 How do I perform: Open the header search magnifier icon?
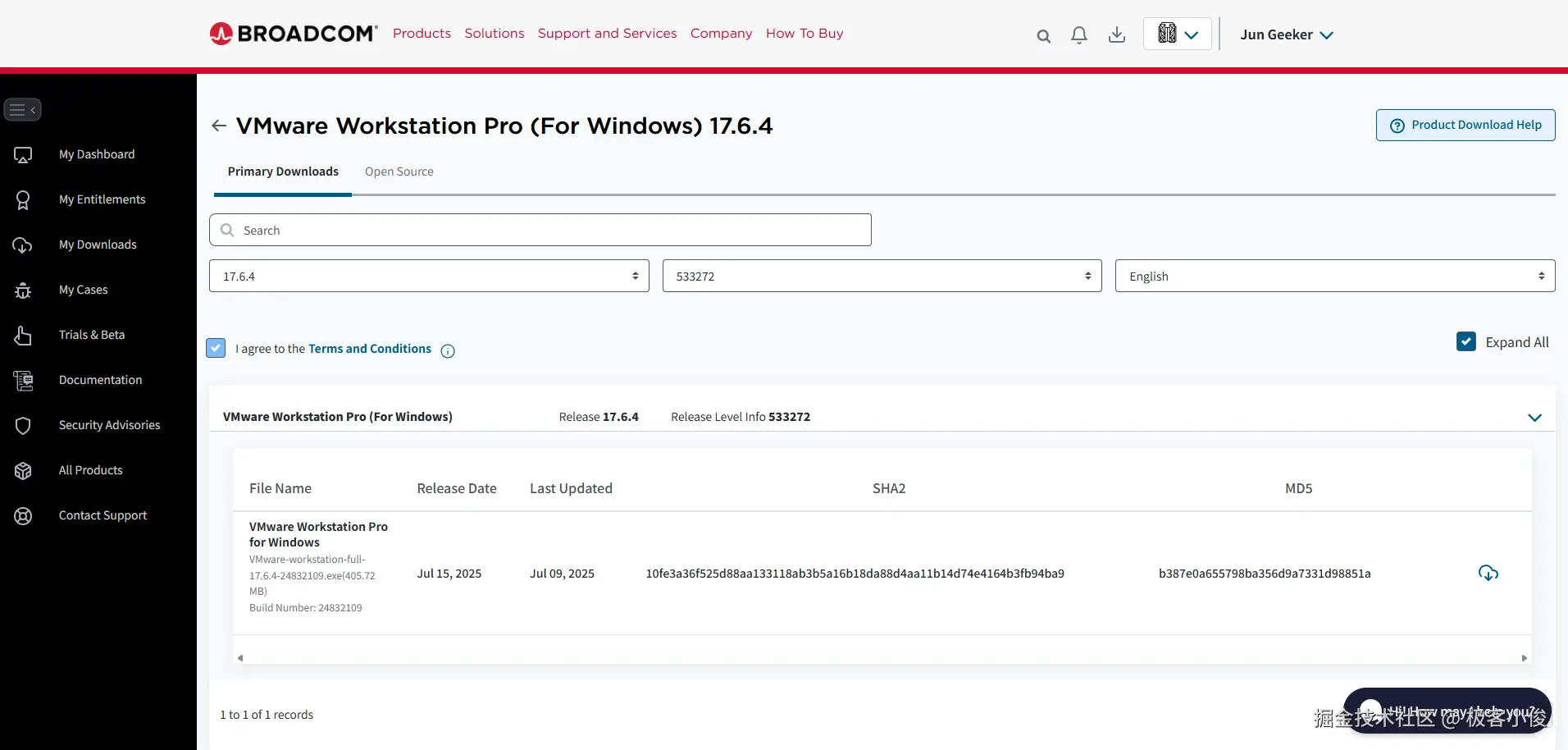point(1043,35)
